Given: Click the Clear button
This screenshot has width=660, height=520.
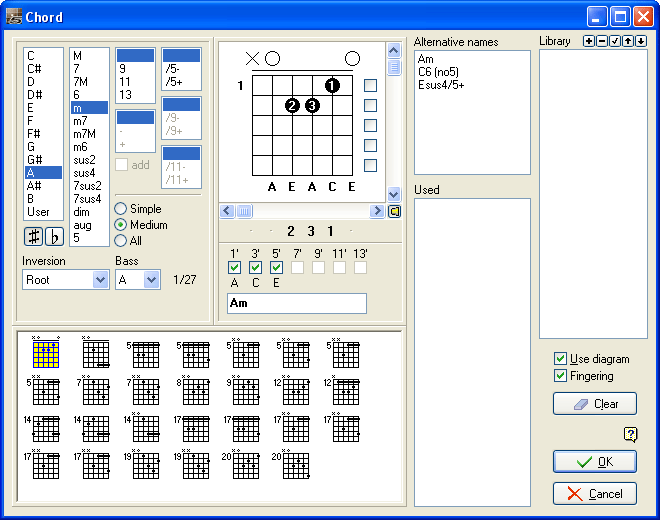Looking at the screenshot, I should [594, 404].
